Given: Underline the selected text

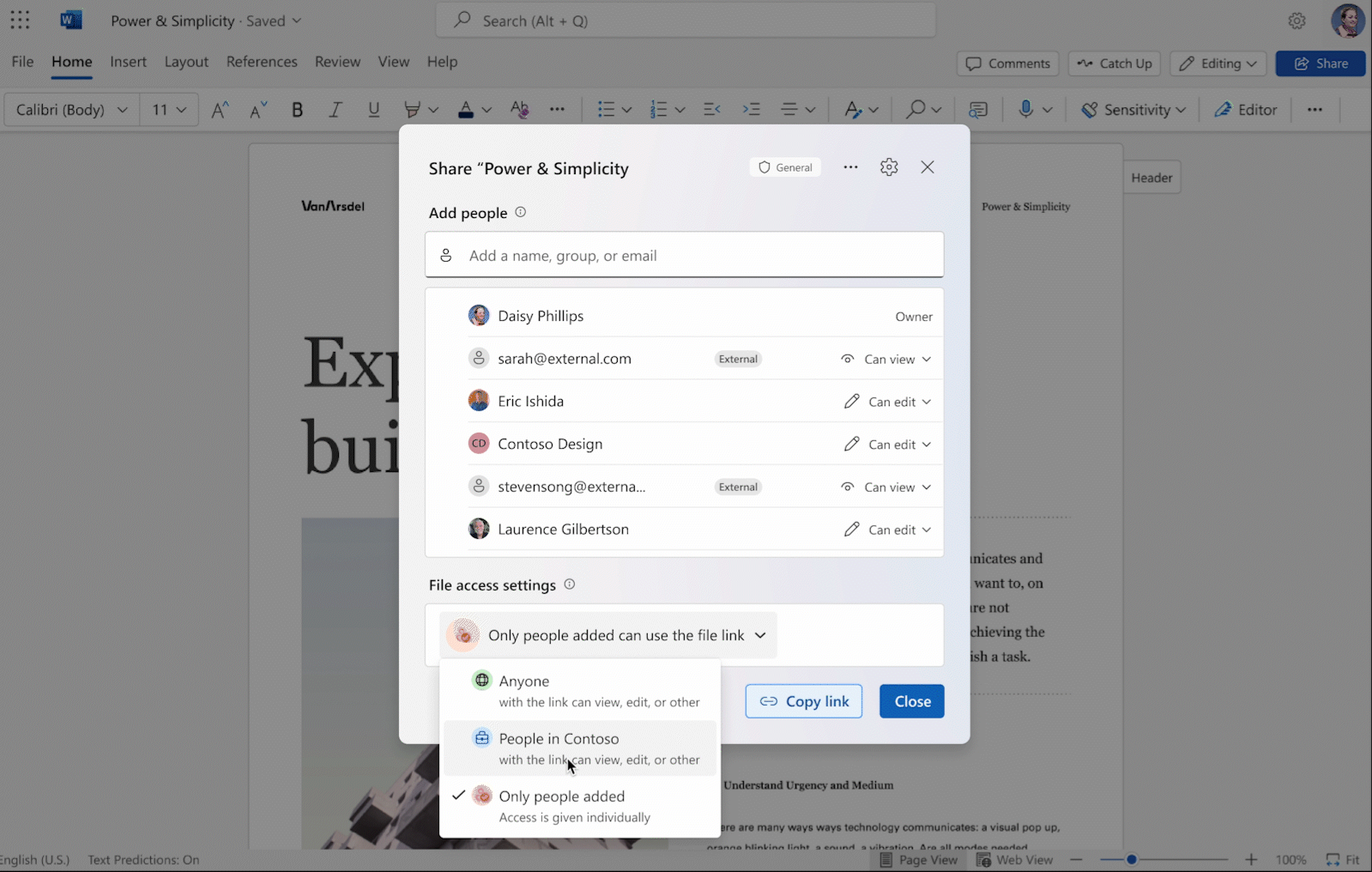Looking at the screenshot, I should [373, 110].
